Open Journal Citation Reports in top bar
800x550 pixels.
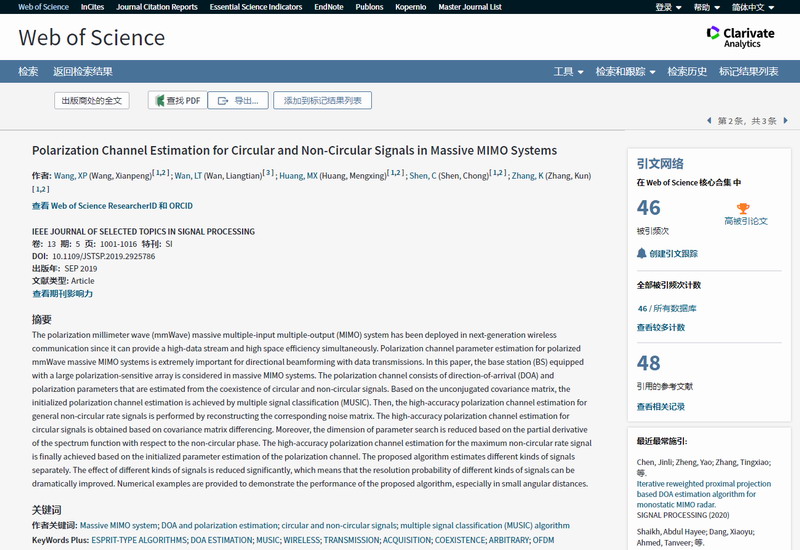tap(156, 7)
